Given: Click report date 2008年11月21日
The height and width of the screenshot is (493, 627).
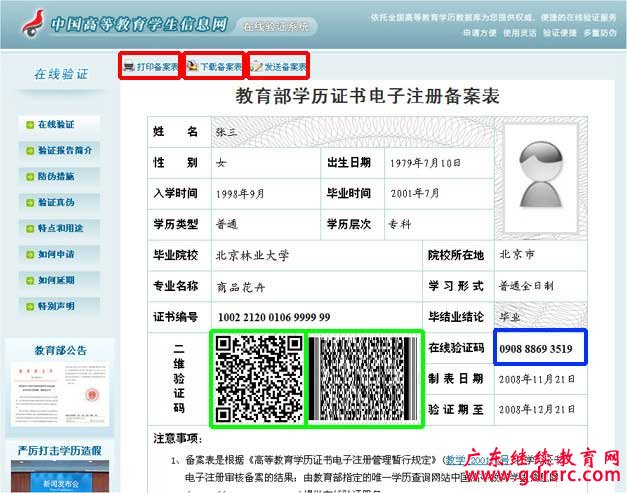Looking at the screenshot, I should coord(537,379).
